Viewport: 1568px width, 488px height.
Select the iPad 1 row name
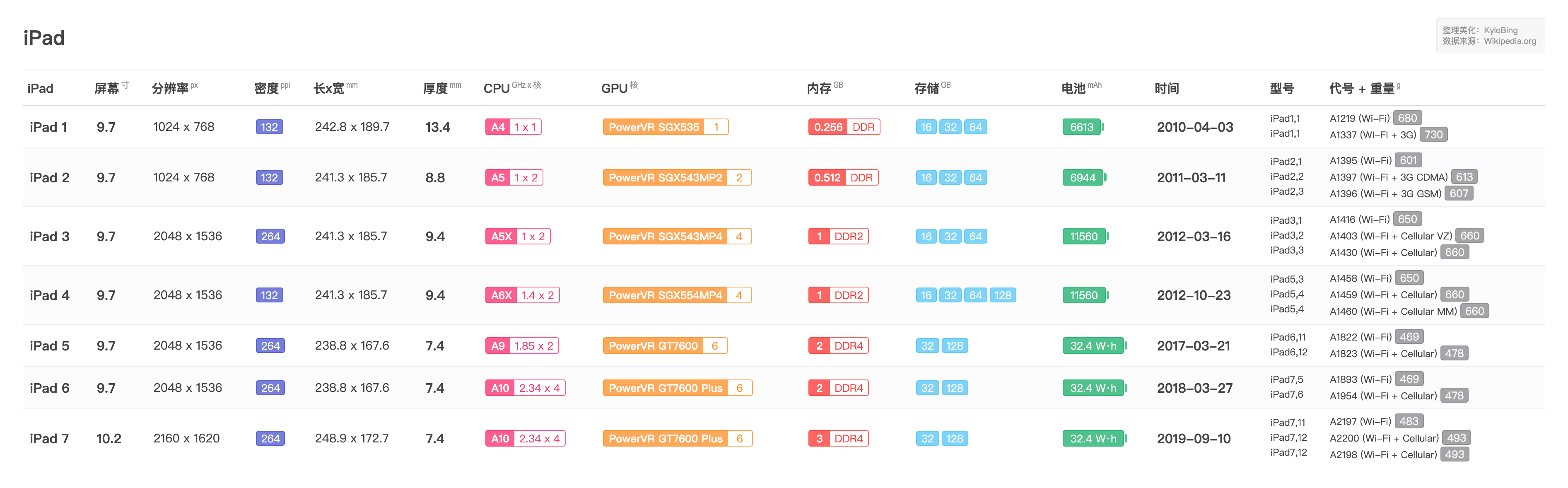coord(48,127)
